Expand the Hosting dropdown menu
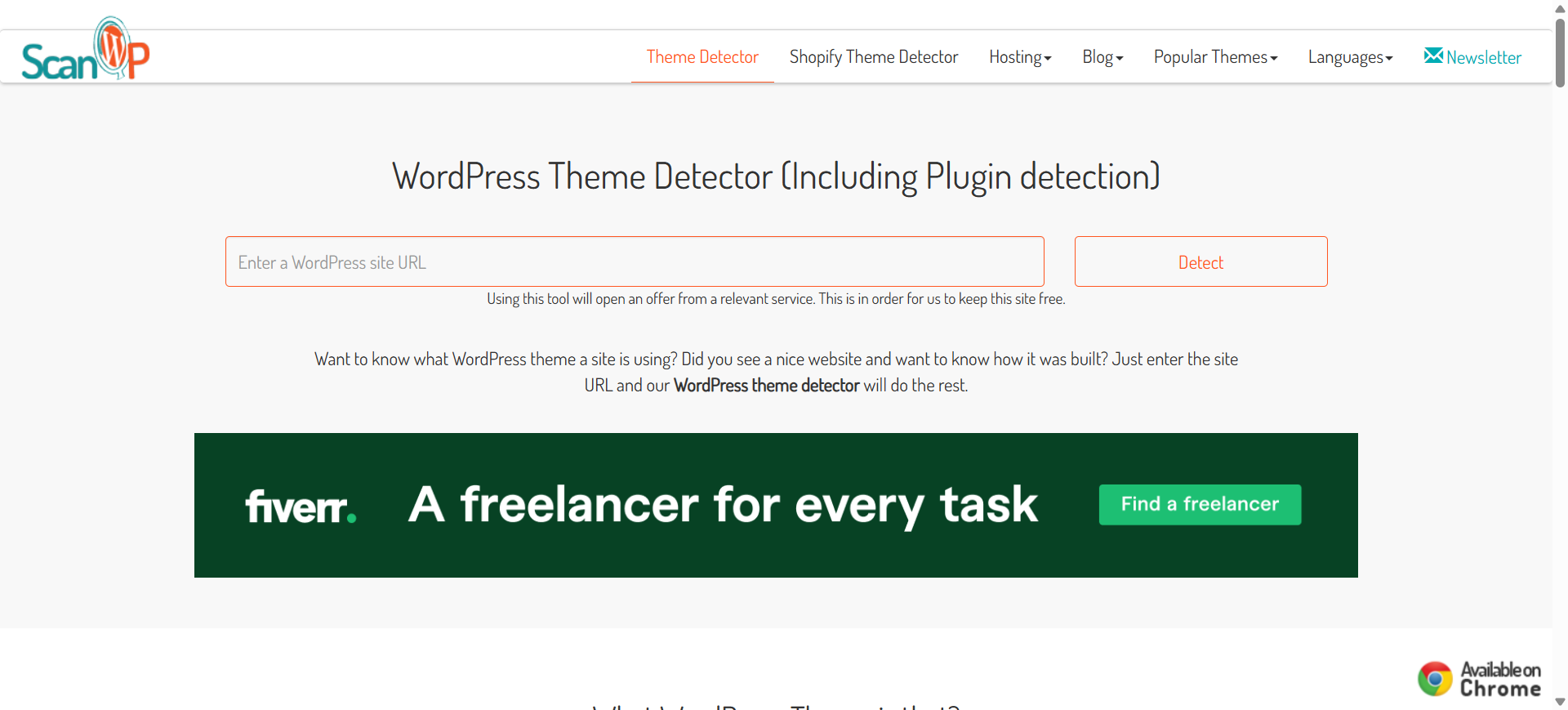 click(x=1019, y=57)
